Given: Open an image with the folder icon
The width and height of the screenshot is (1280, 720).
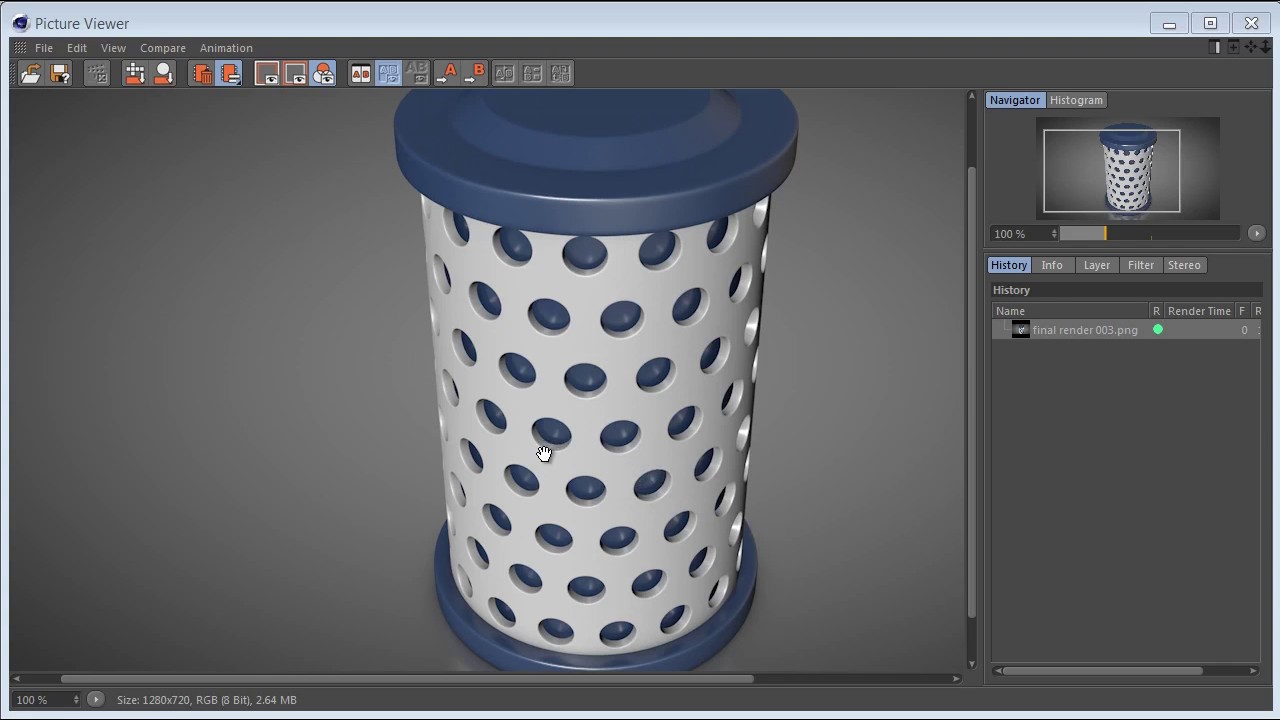Looking at the screenshot, I should pos(31,73).
